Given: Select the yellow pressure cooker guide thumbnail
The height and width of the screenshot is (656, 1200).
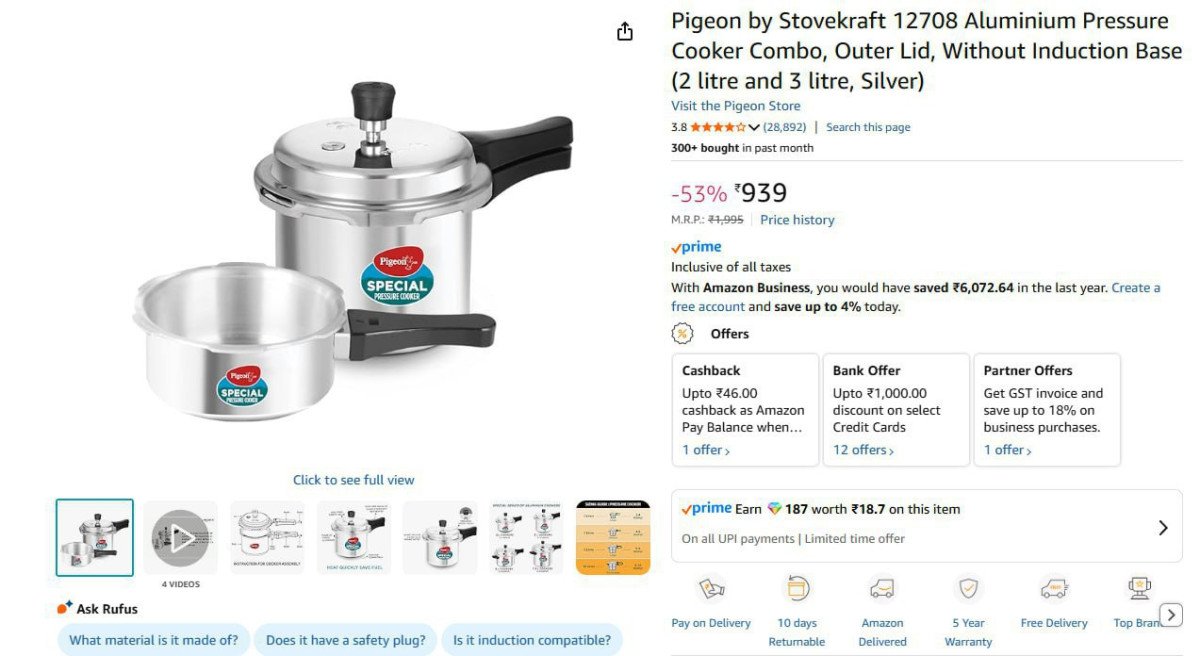Looking at the screenshot, I should (x=613, y=537).
